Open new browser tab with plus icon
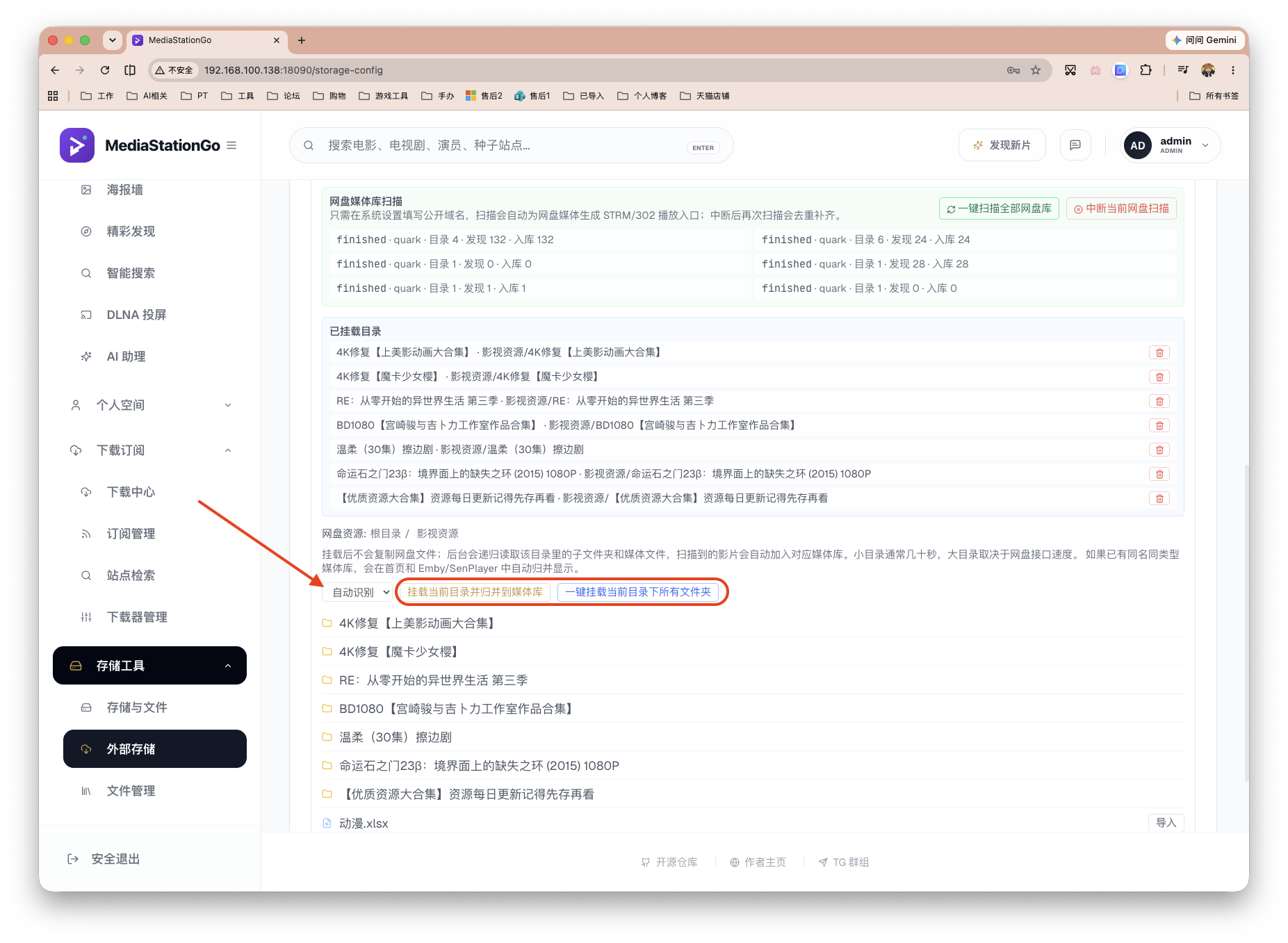The height and width of the screenshot is (943, 1288). (x=302, y=40)
